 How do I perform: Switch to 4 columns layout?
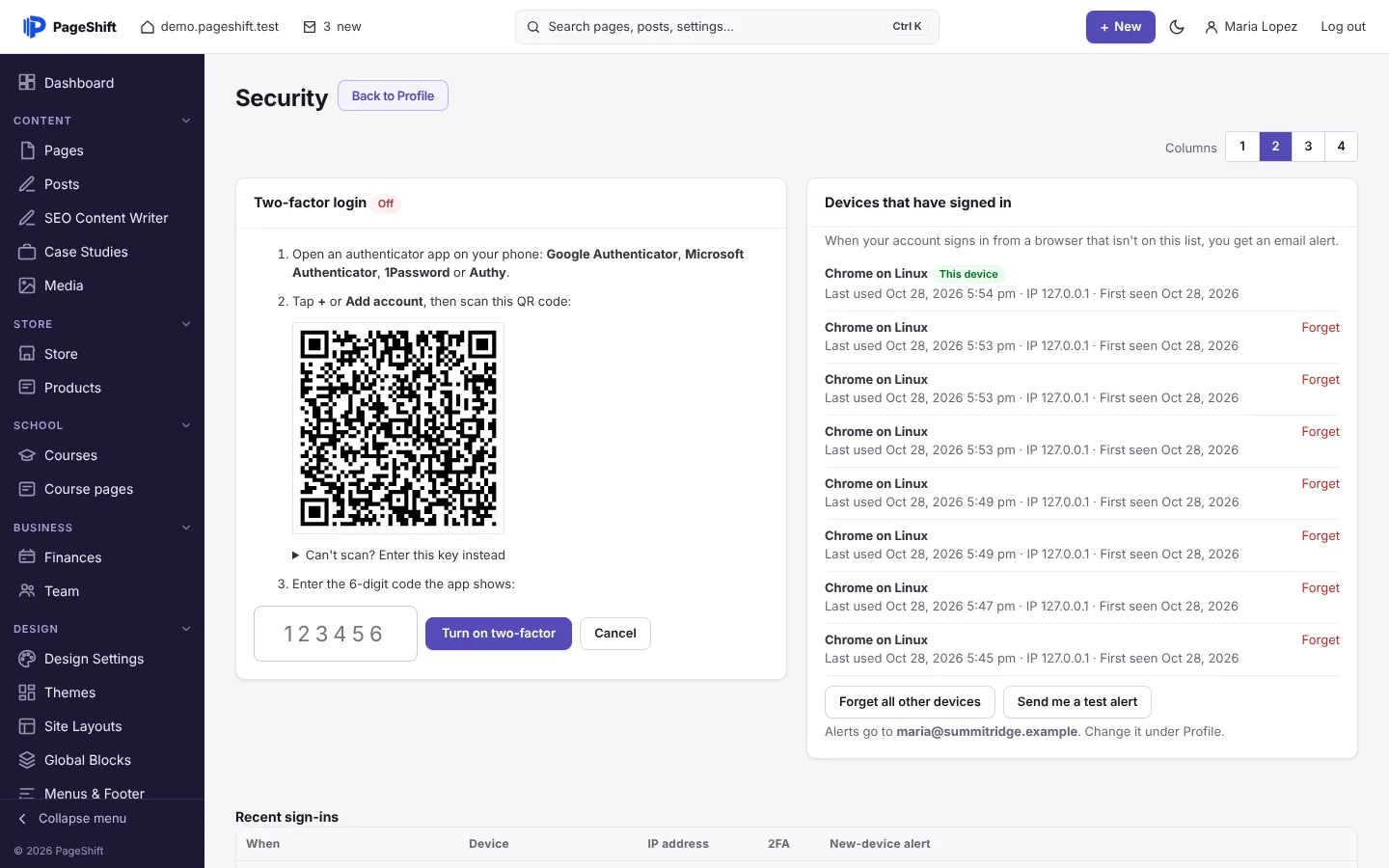click(1341, 147)
